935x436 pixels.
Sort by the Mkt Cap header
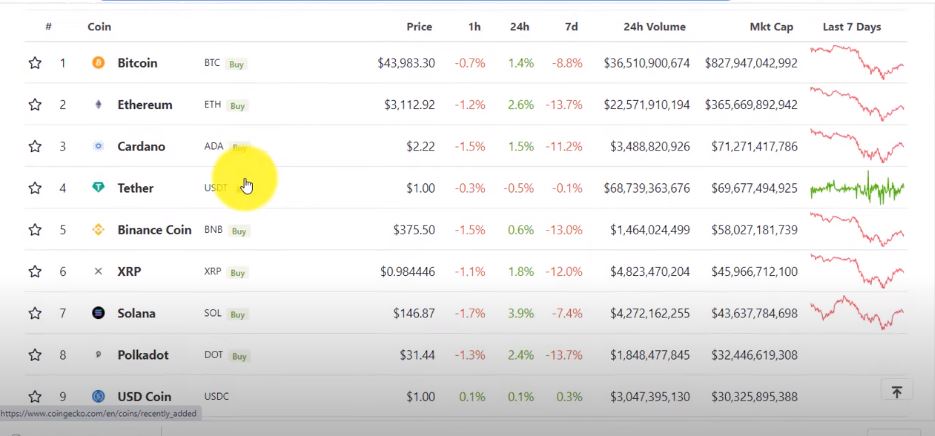click(x=772, y=27)
